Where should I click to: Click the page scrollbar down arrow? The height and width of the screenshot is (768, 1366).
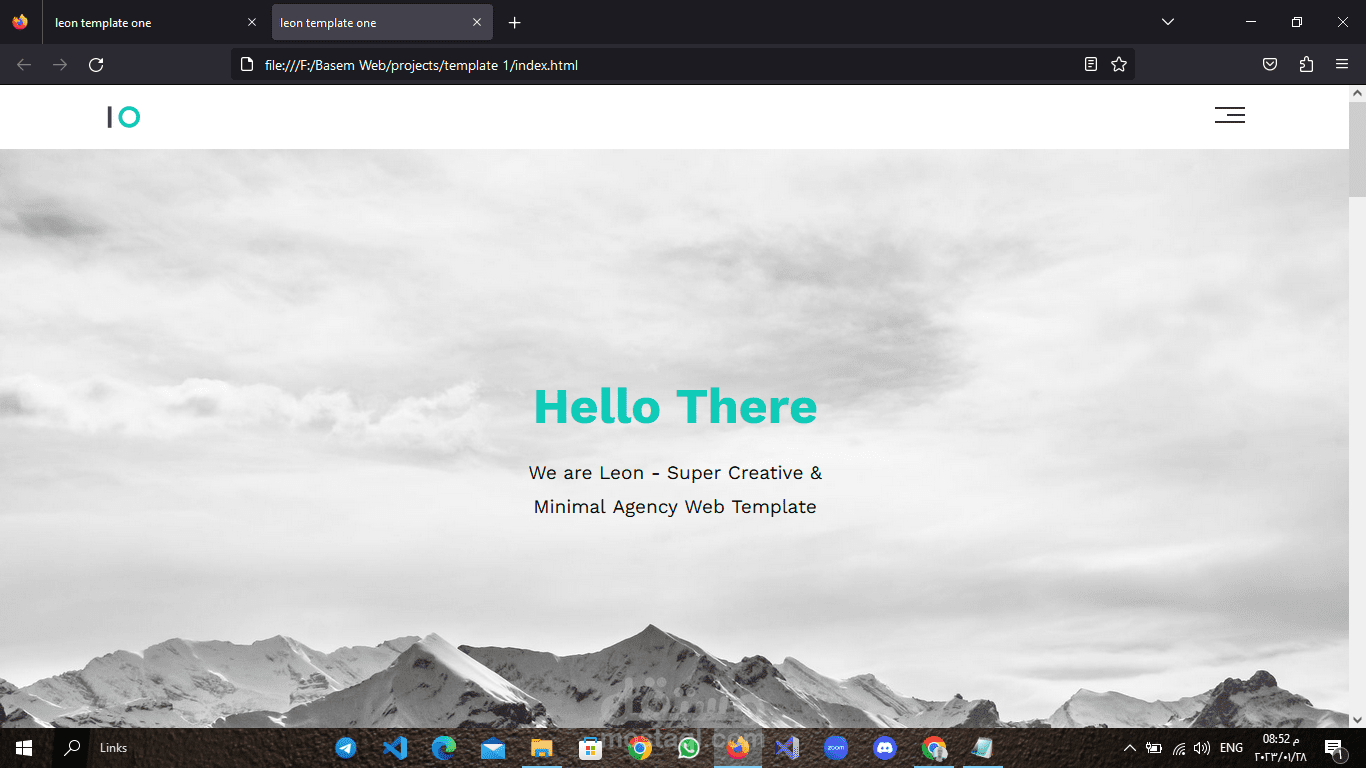click(1357, 719)
